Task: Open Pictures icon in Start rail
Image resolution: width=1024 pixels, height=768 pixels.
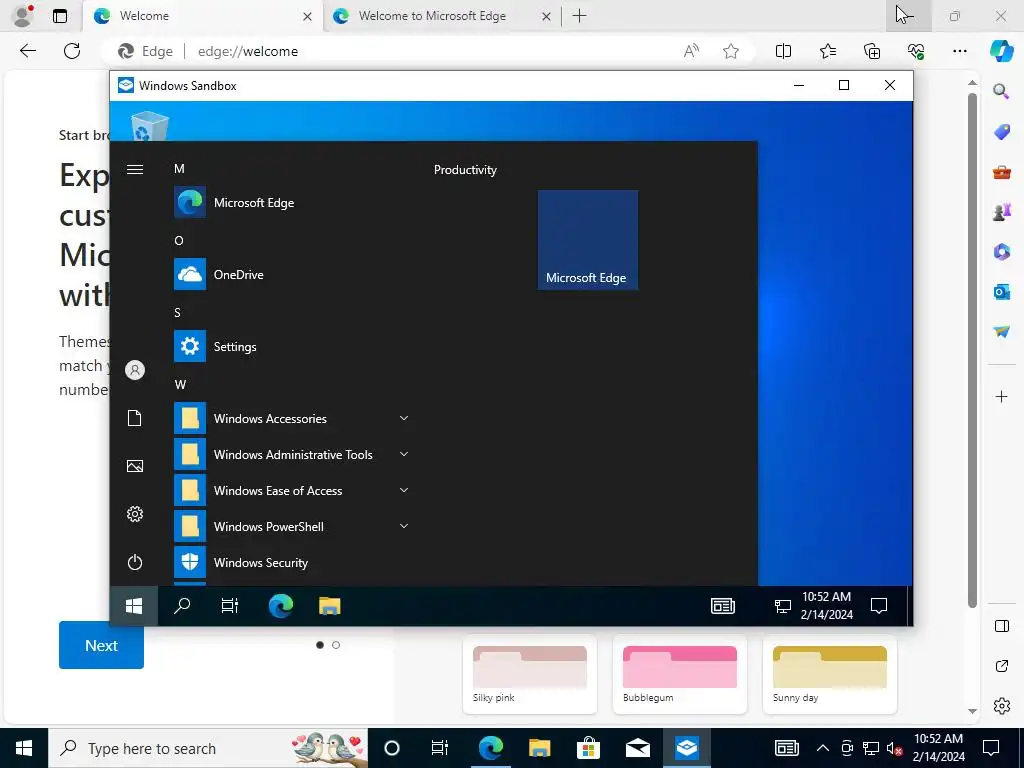Action: click(135, 466)
